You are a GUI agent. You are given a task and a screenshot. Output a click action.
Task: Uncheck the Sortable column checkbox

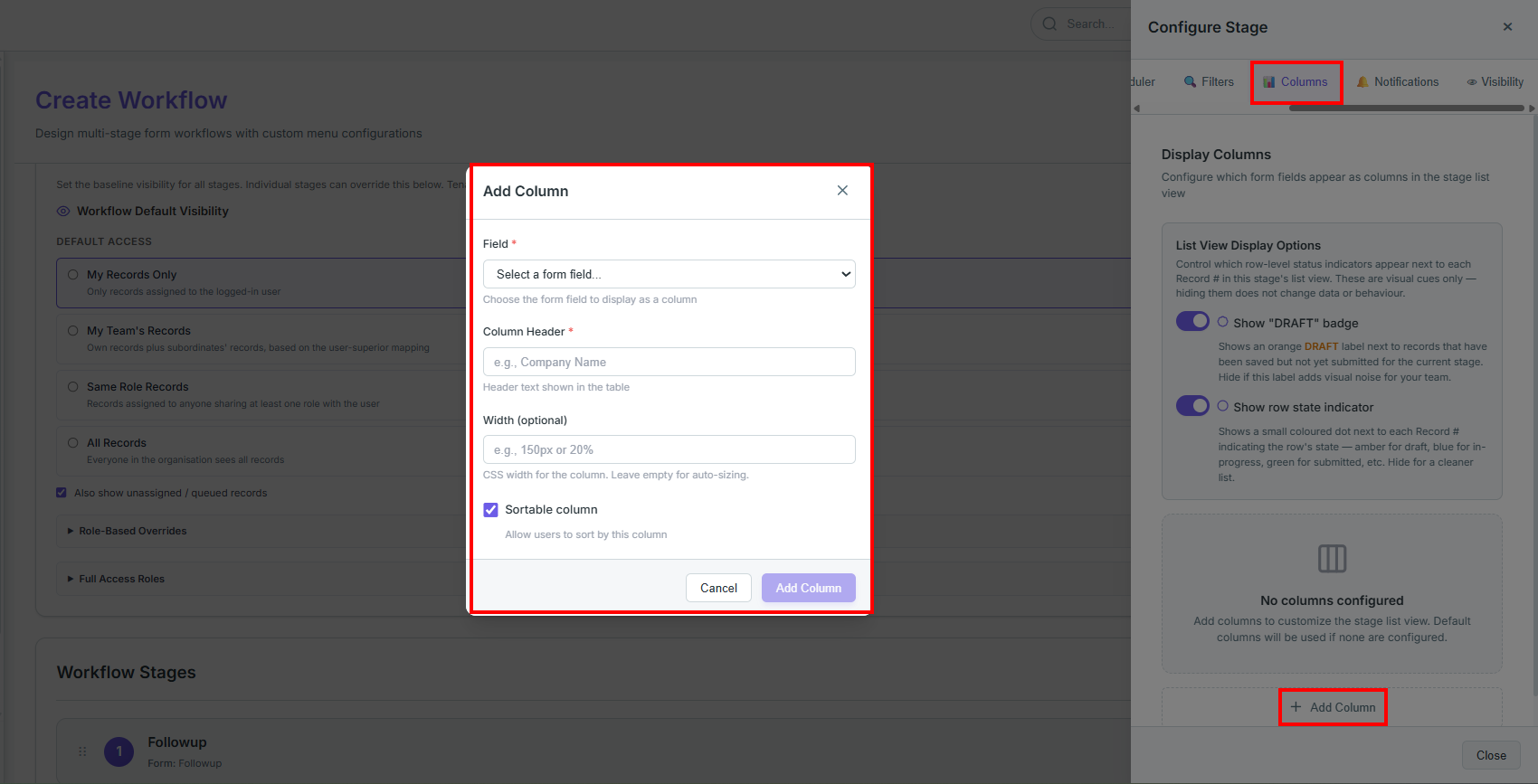[490, 510]
